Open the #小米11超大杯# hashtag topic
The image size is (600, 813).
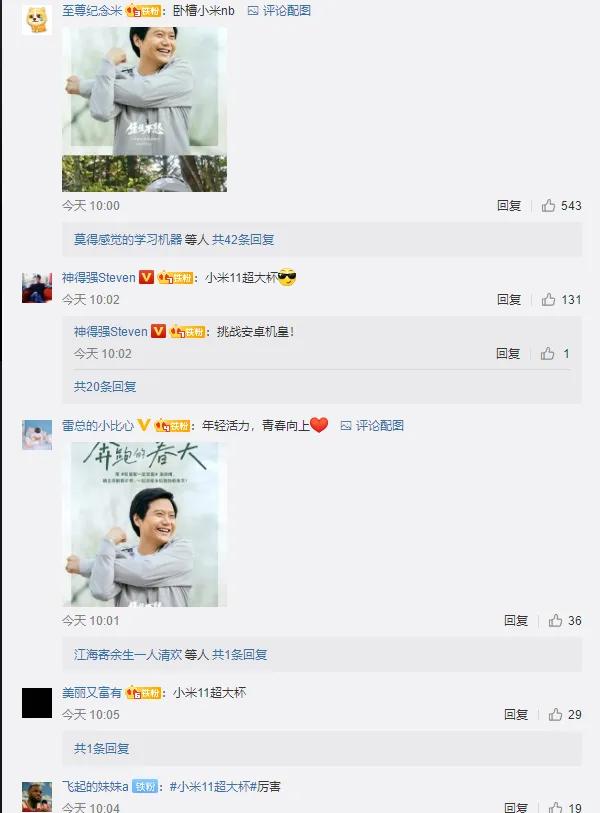pyautogui.click(x=213, y=787)
